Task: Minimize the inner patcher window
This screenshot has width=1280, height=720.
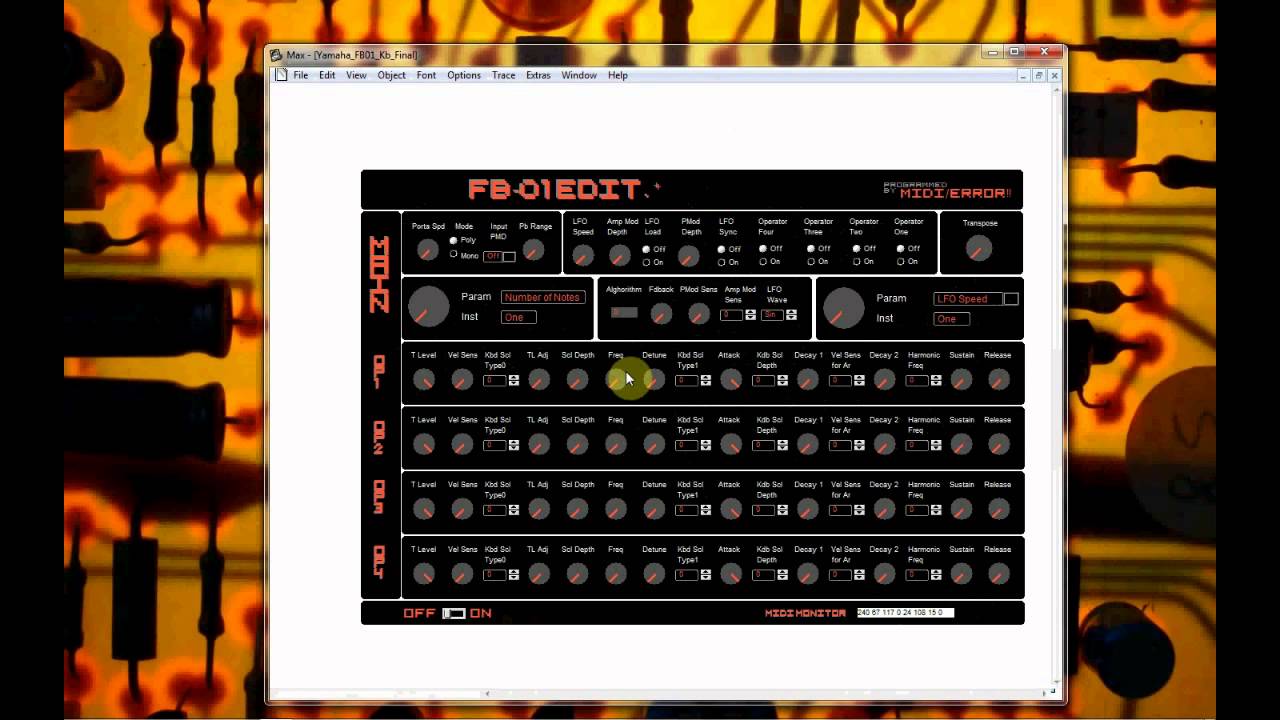Action: click(1023, 75)
